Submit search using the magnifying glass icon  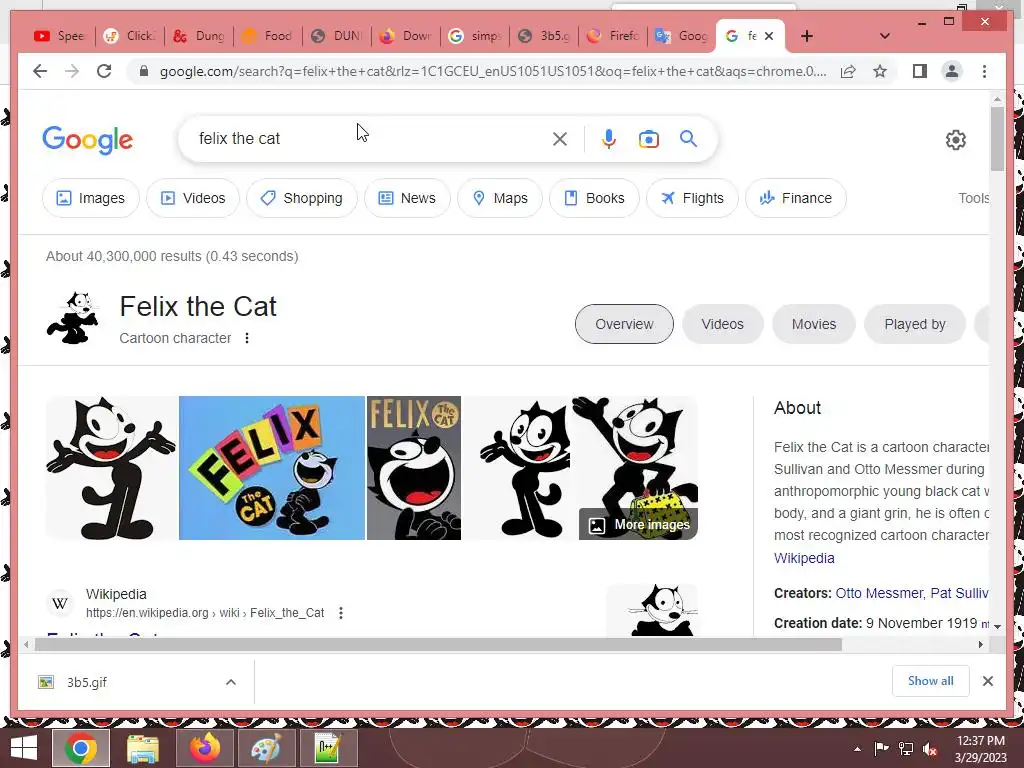(x=688, y=138)
